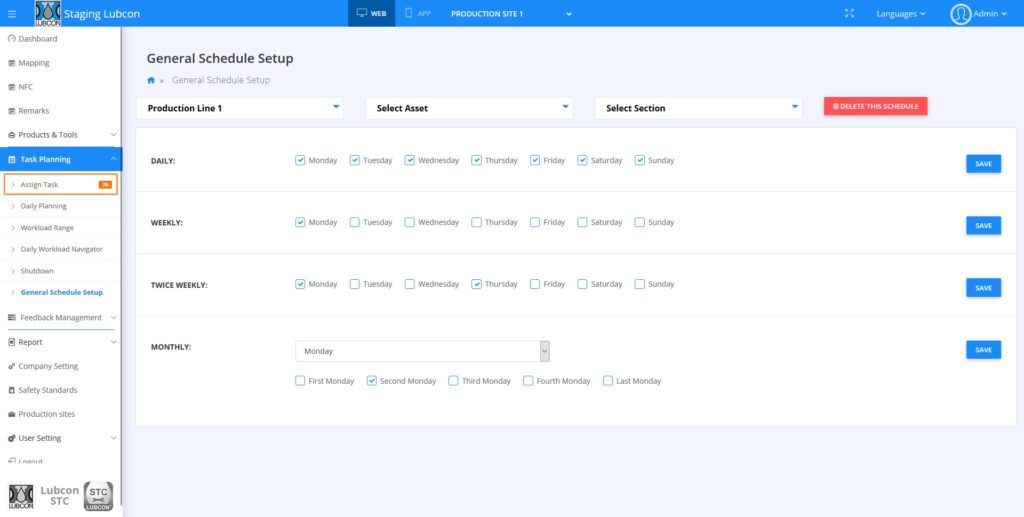
Task: Switch to the APP tab
Action: 416,14
